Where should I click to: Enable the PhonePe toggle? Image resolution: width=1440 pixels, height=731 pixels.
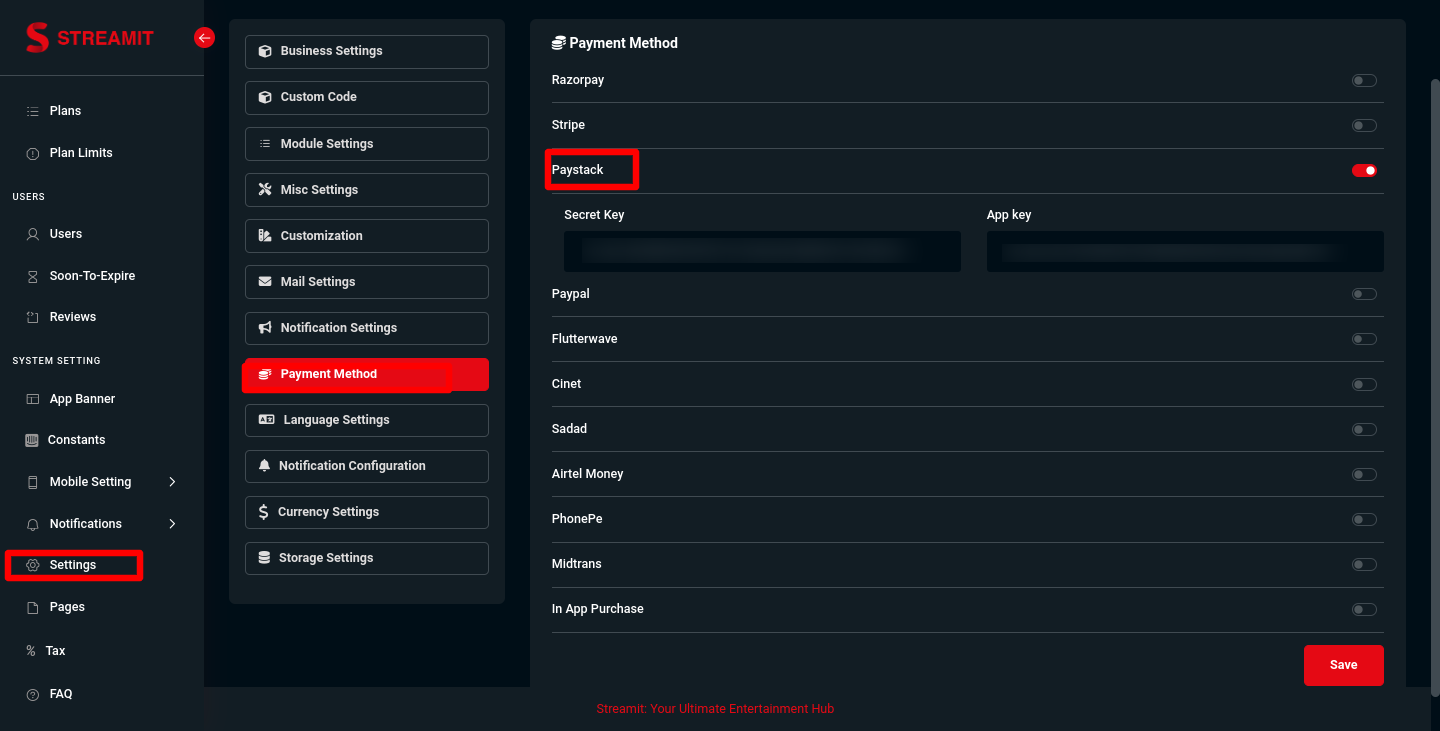coord(1364,519)
